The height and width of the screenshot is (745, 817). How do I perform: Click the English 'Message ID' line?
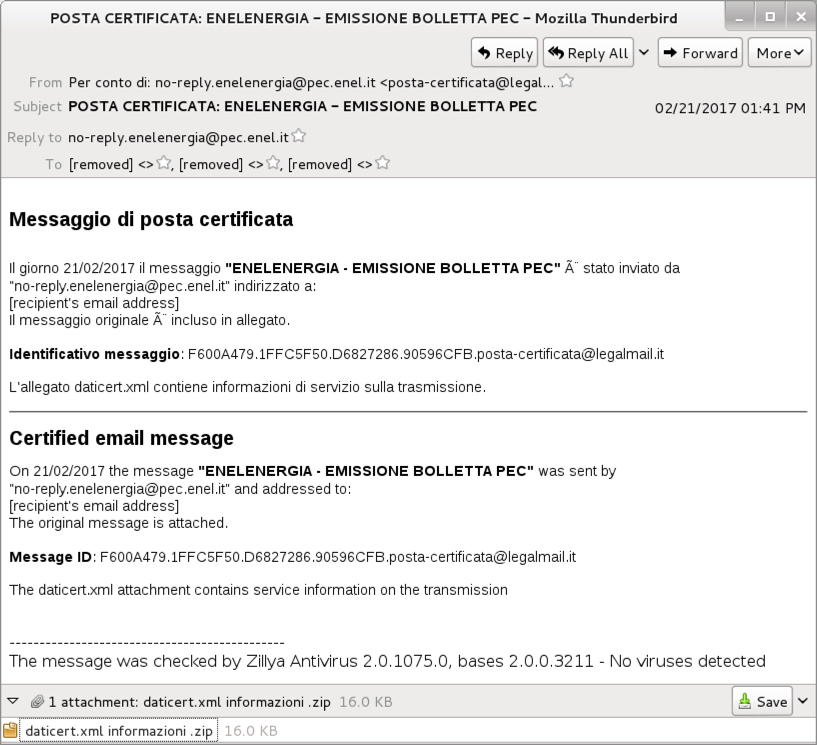coord(293,557)
